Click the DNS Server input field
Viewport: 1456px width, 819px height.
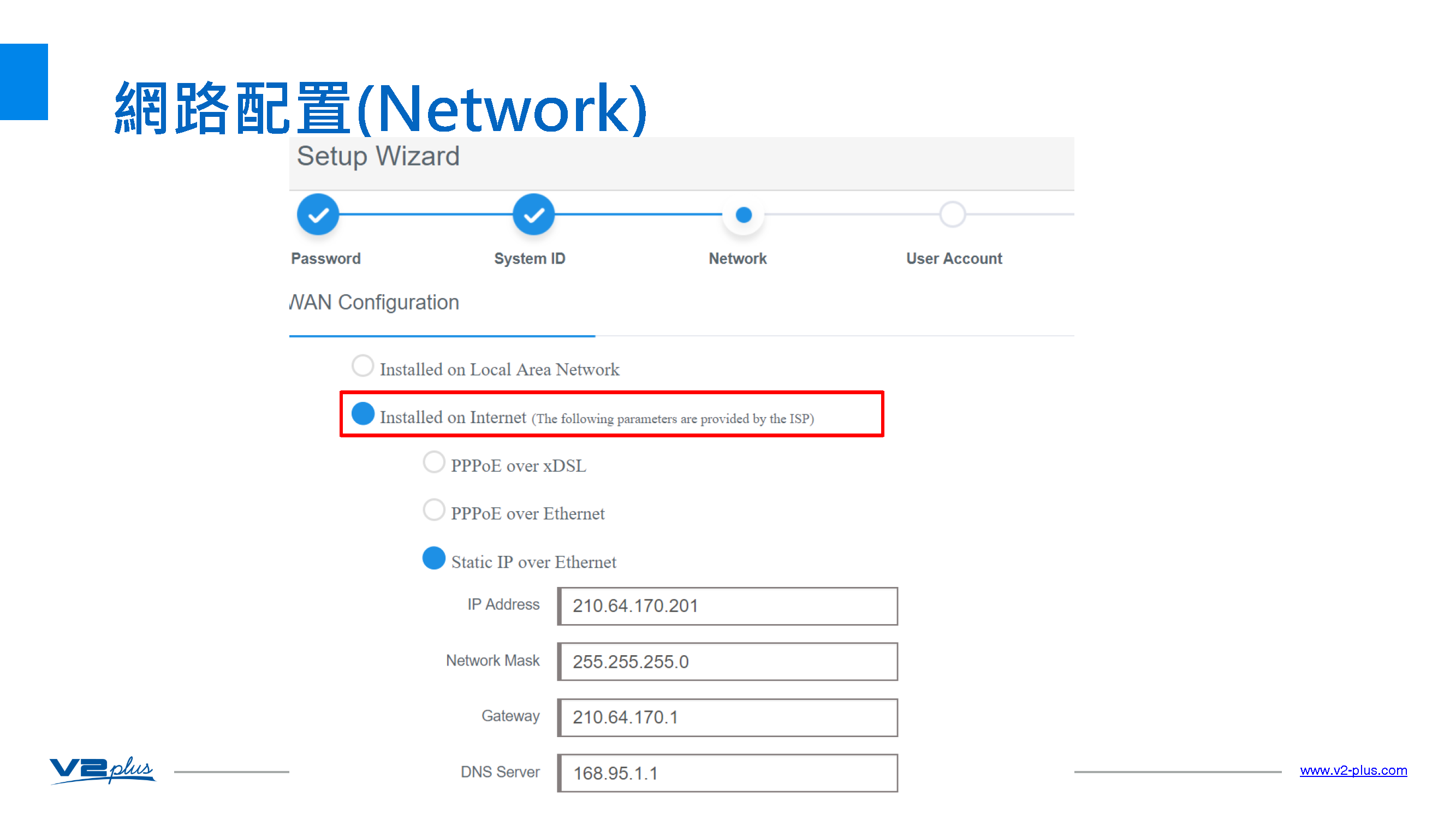click(727, 773)
